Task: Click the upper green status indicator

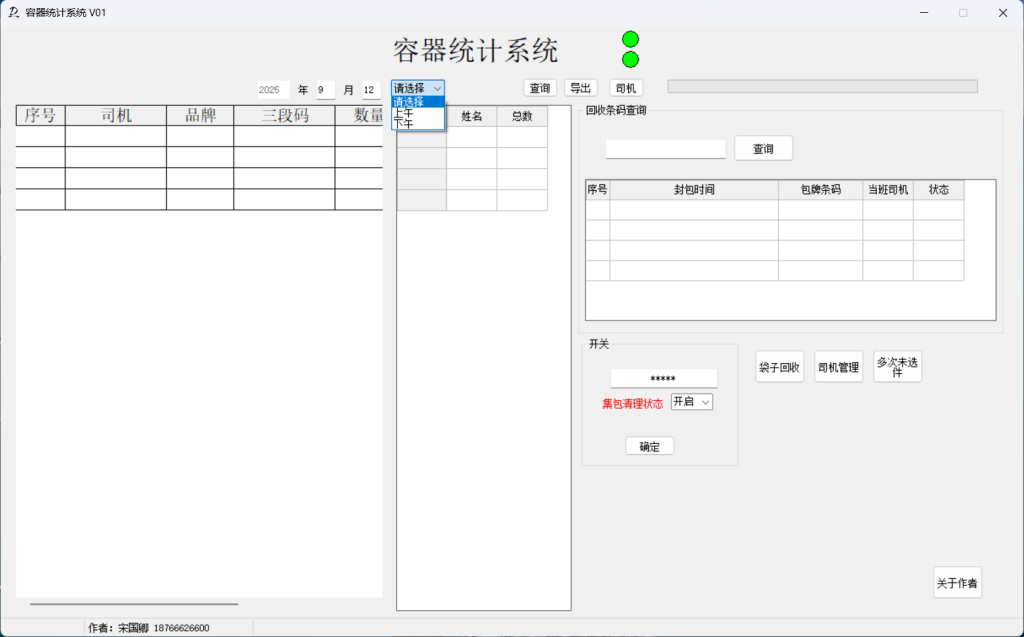Action: [630, 39]
